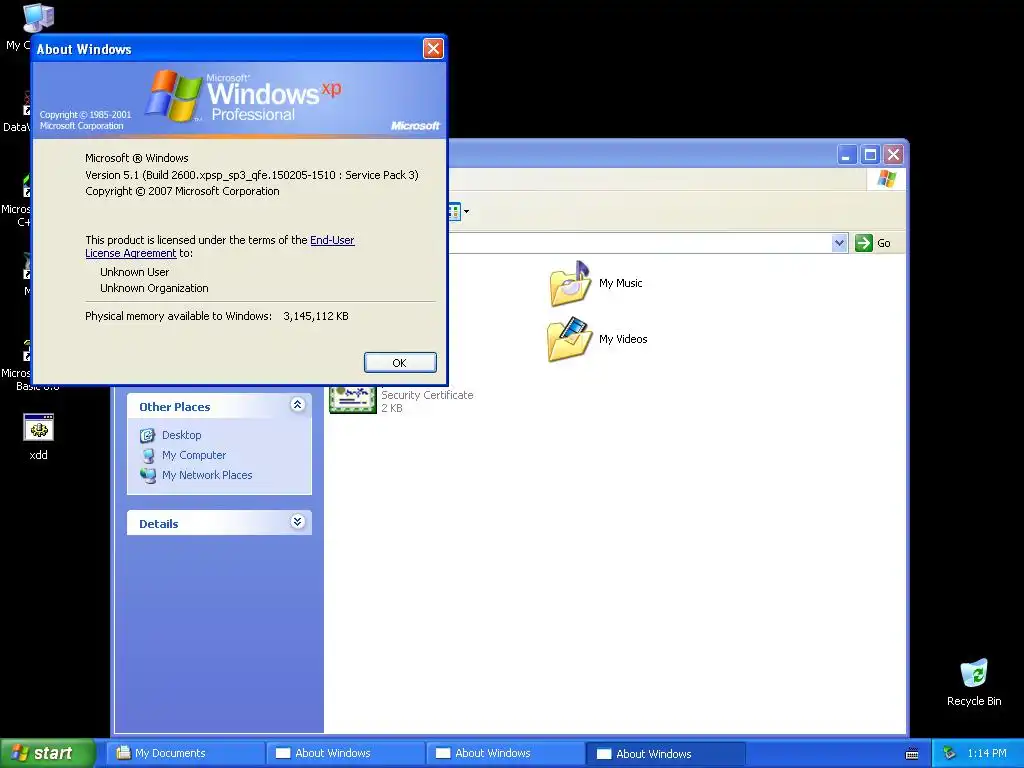Go to My Computer in Other Places

[194, 455]
